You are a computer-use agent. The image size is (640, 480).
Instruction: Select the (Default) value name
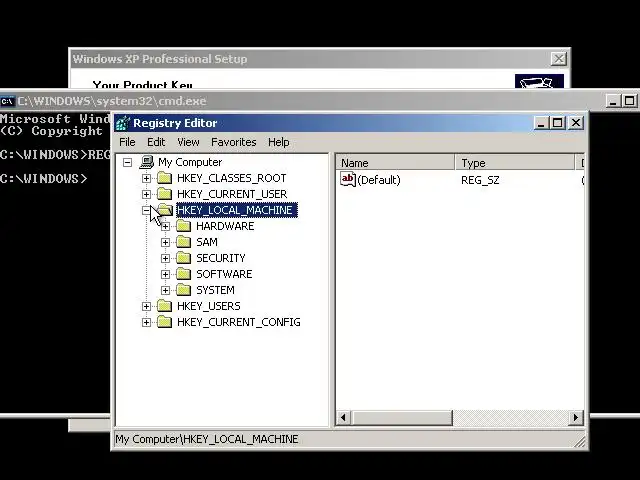[379, 180]
